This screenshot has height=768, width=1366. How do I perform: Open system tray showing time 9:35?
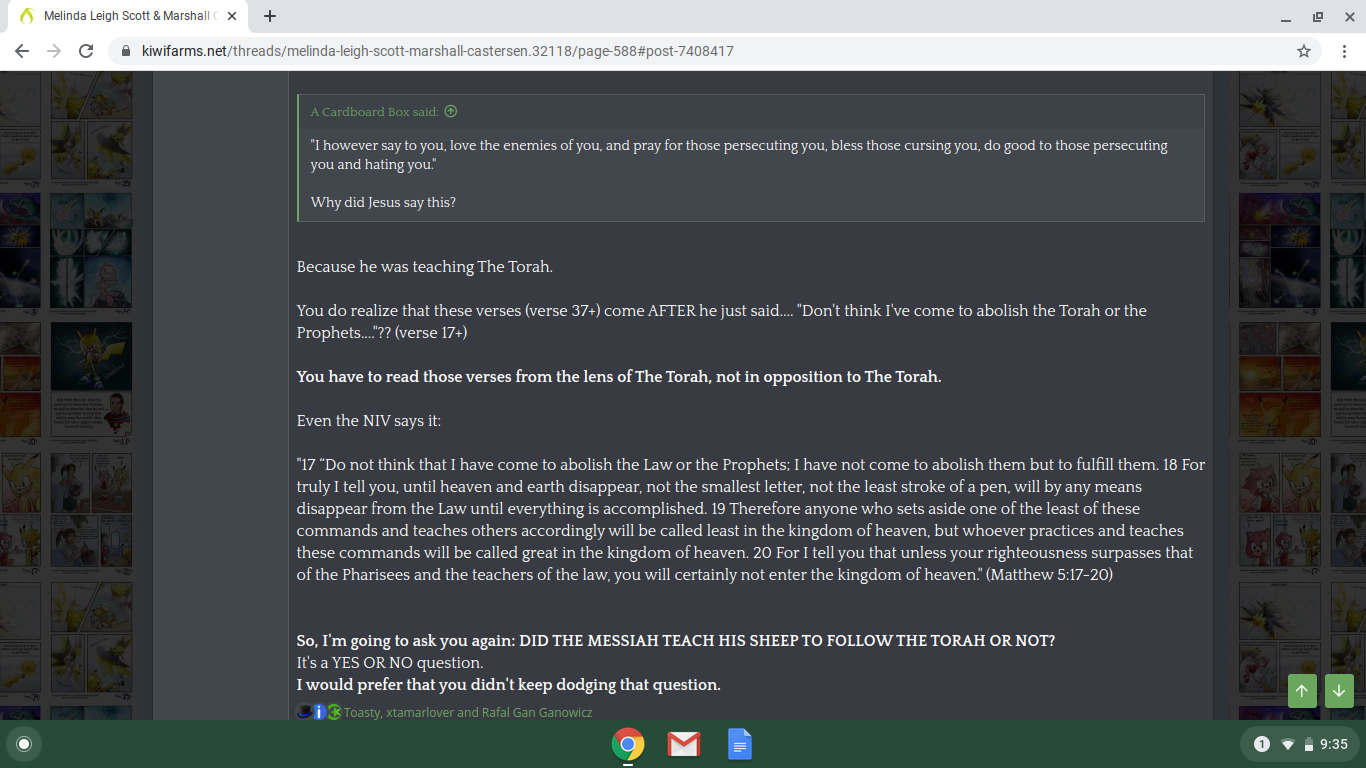coord(1300,744)
